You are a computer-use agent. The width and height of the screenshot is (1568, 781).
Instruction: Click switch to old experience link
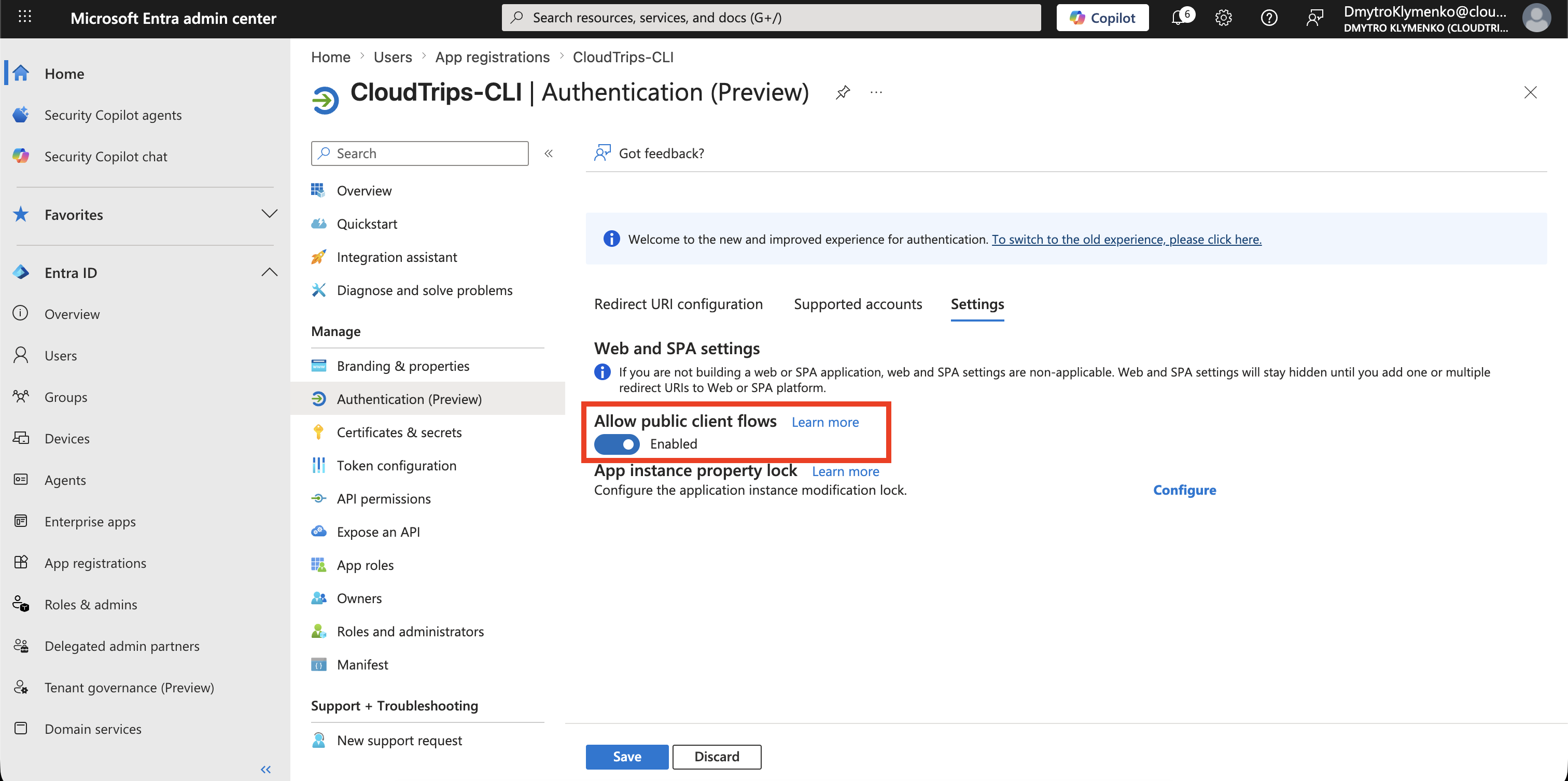pos(1127,239)
